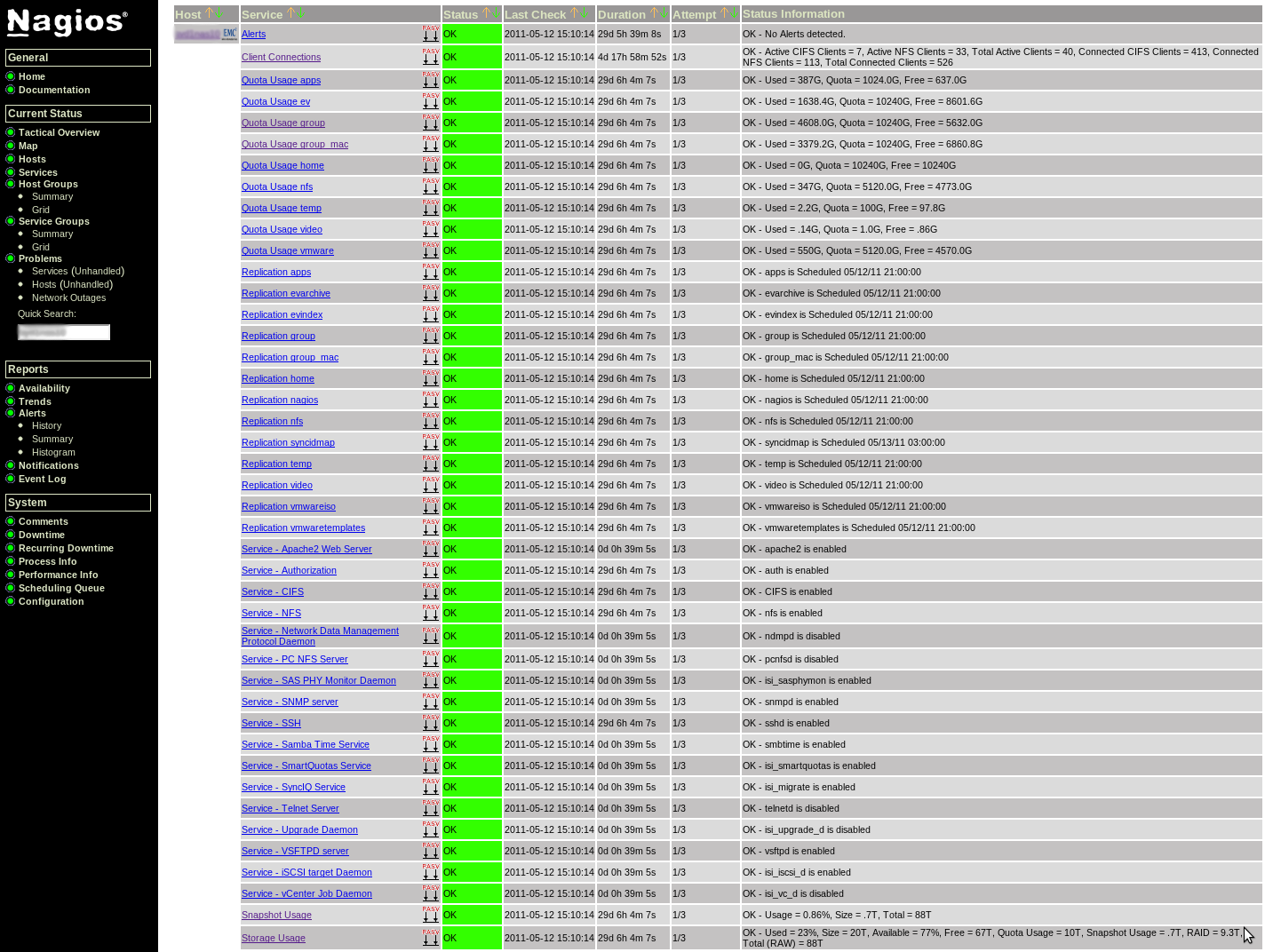Open the Availability report
1265x952 pixels.
[44, 388]
